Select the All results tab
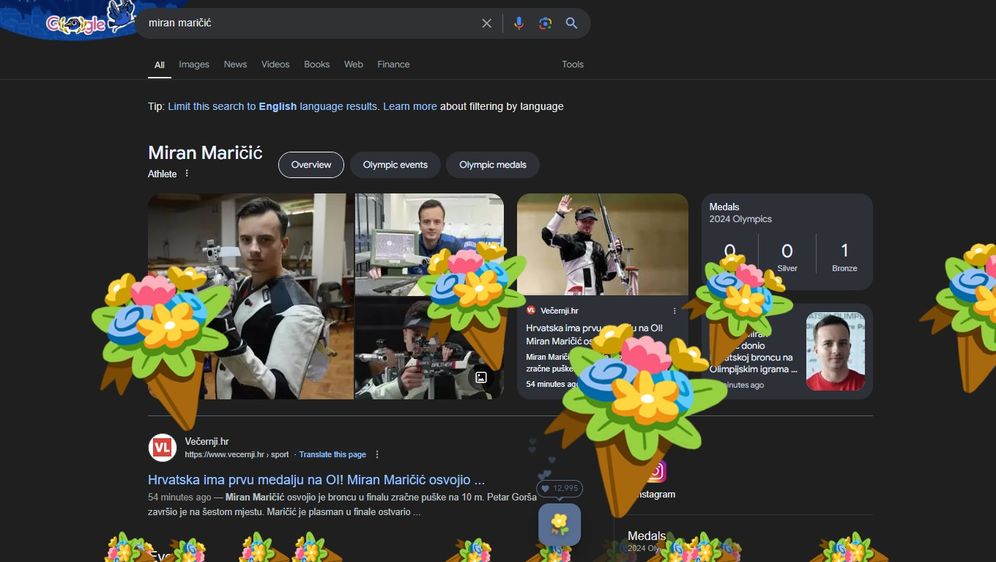 pyautogui.click(x=159, y=65)
